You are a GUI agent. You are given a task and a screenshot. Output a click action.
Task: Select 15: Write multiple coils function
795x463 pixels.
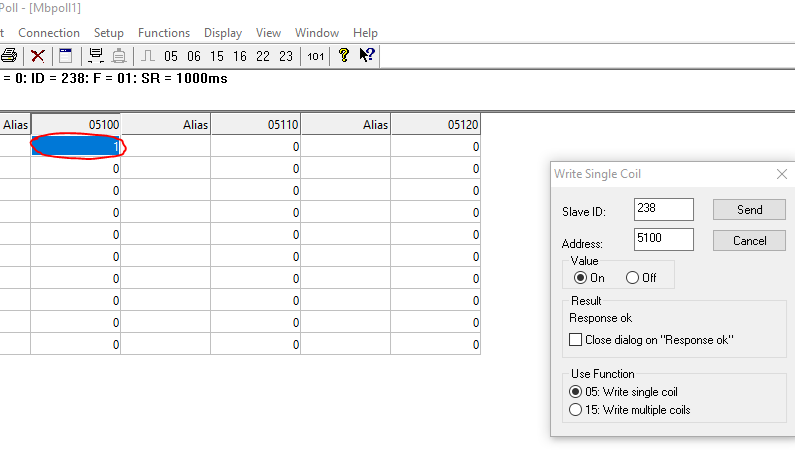(575, 410)
